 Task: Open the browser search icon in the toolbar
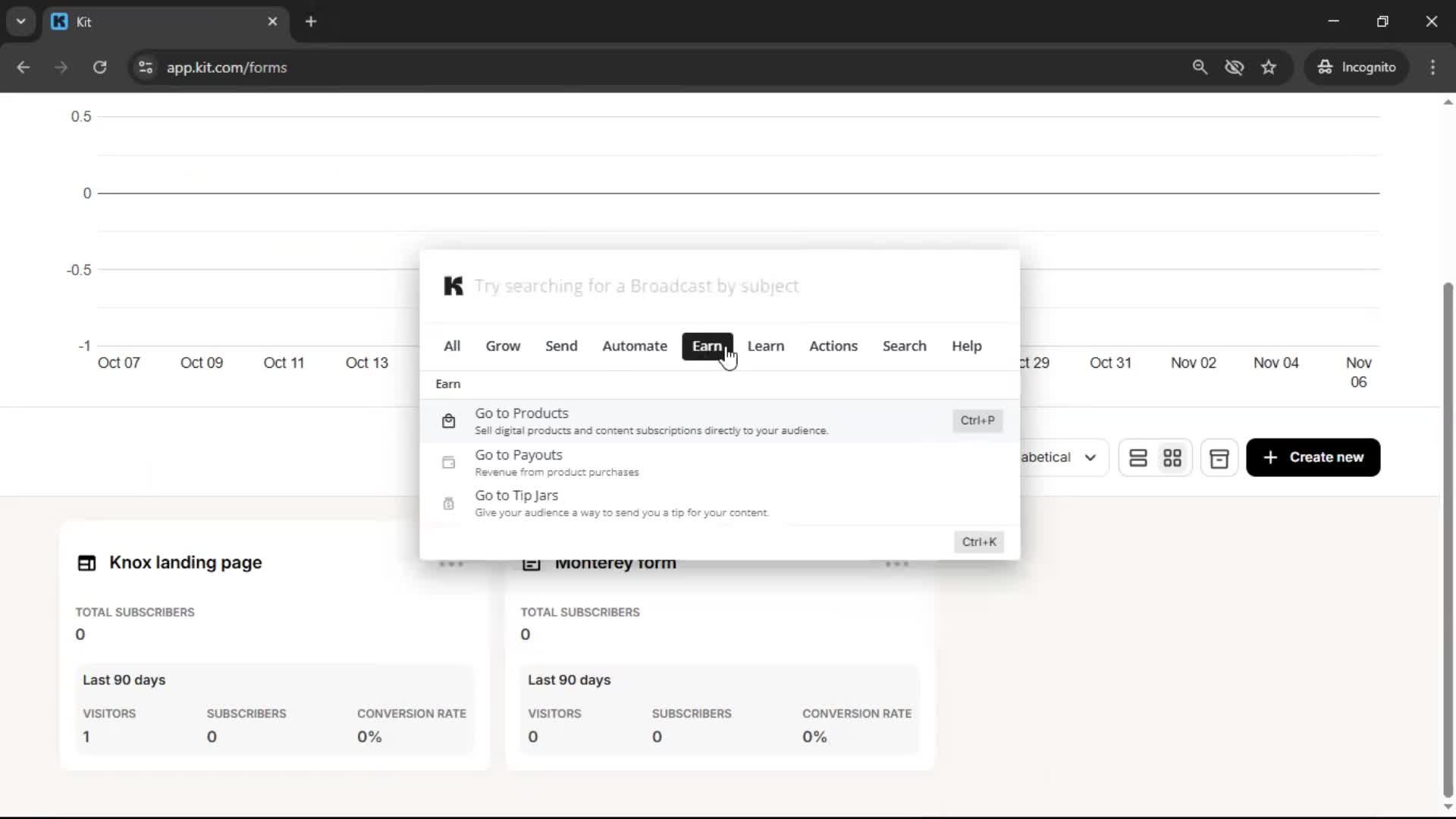(1200, 67)
